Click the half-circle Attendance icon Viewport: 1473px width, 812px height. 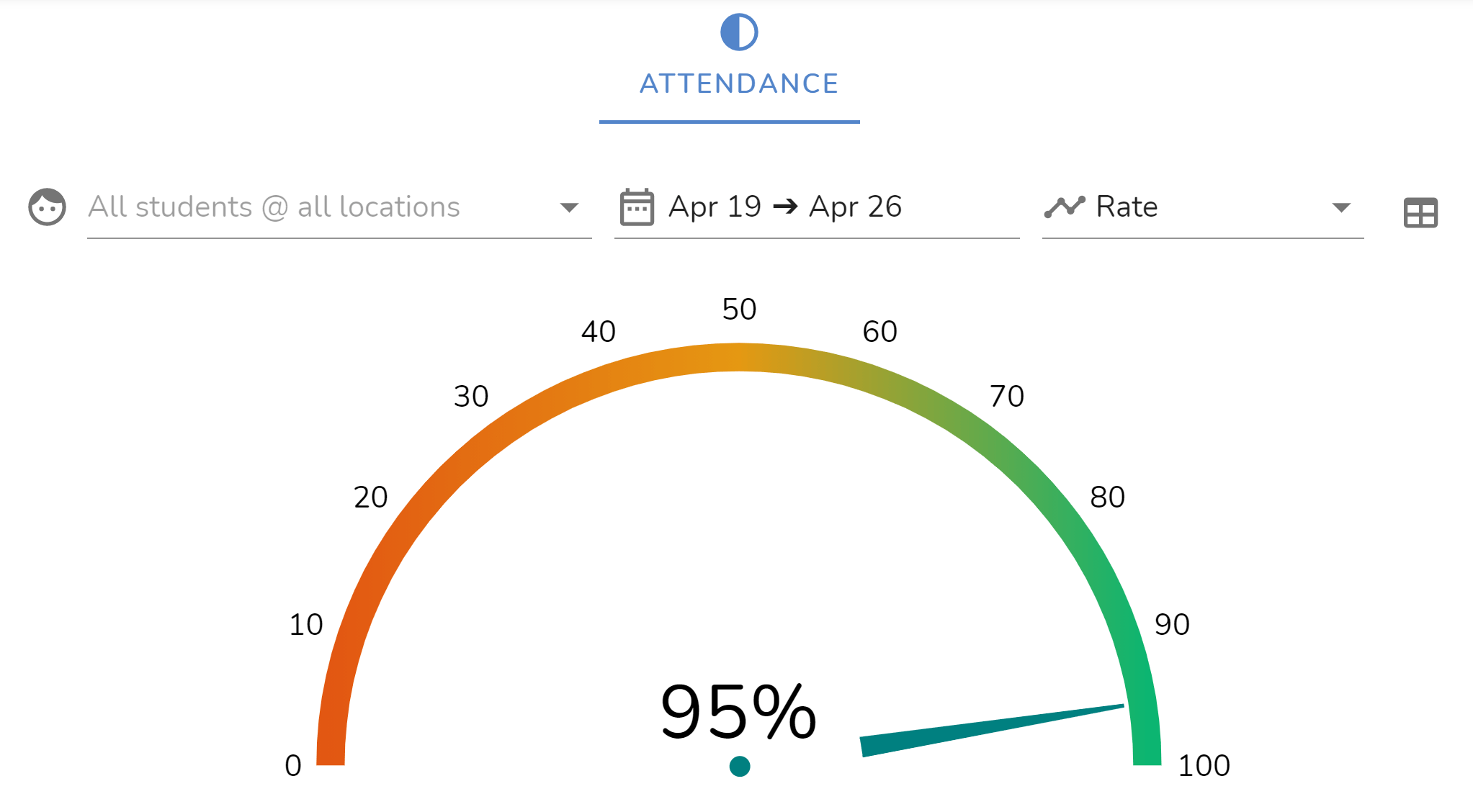pyautogui.click(x=739, y=32)
